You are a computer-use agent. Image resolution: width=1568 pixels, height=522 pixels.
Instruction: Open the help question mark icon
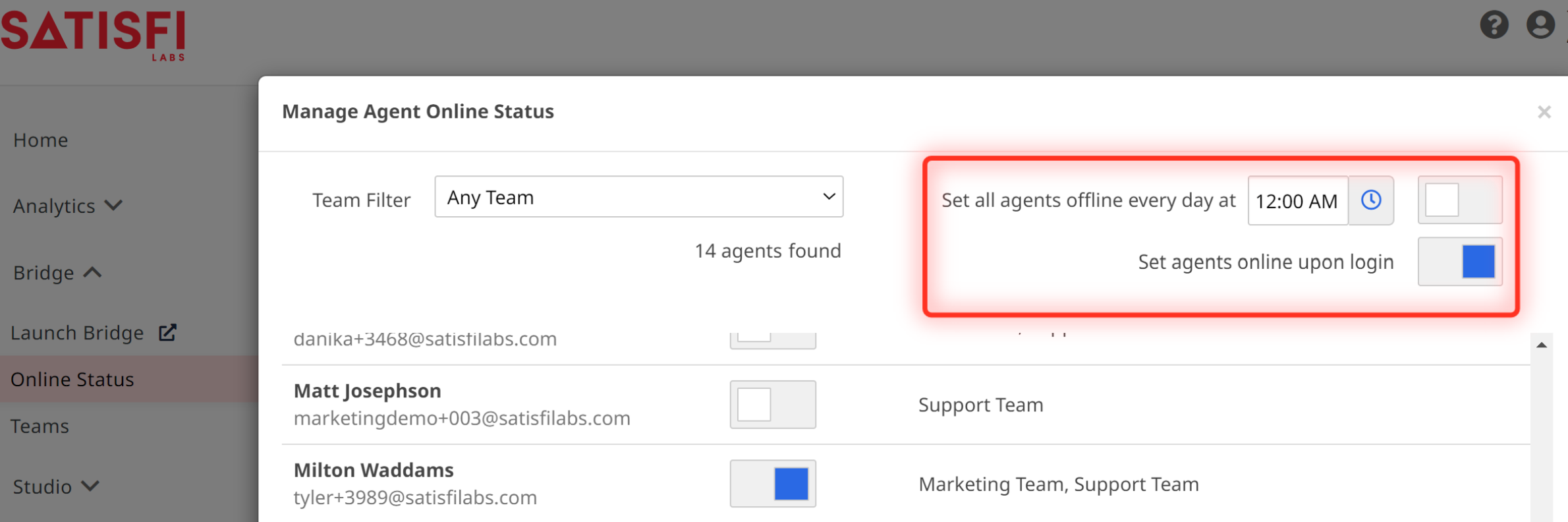[1494, 25]
